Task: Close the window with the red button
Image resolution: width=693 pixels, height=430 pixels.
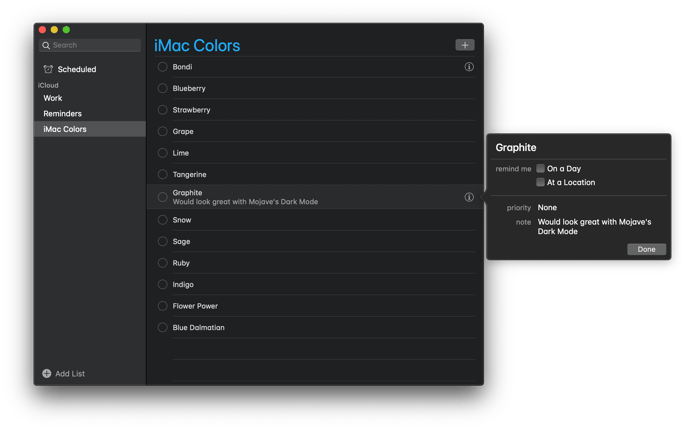Action: (x=42, y=30)
